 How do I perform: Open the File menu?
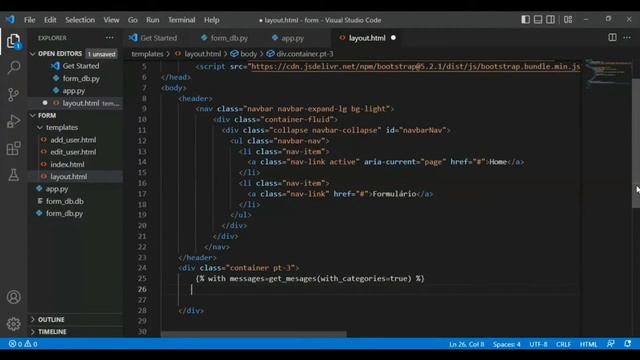(29, 20)
